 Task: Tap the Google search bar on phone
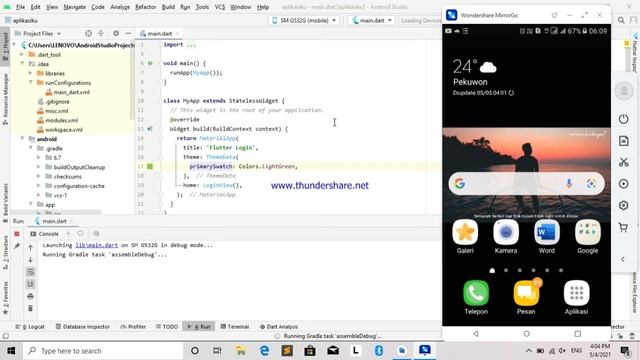click(527, 184)
